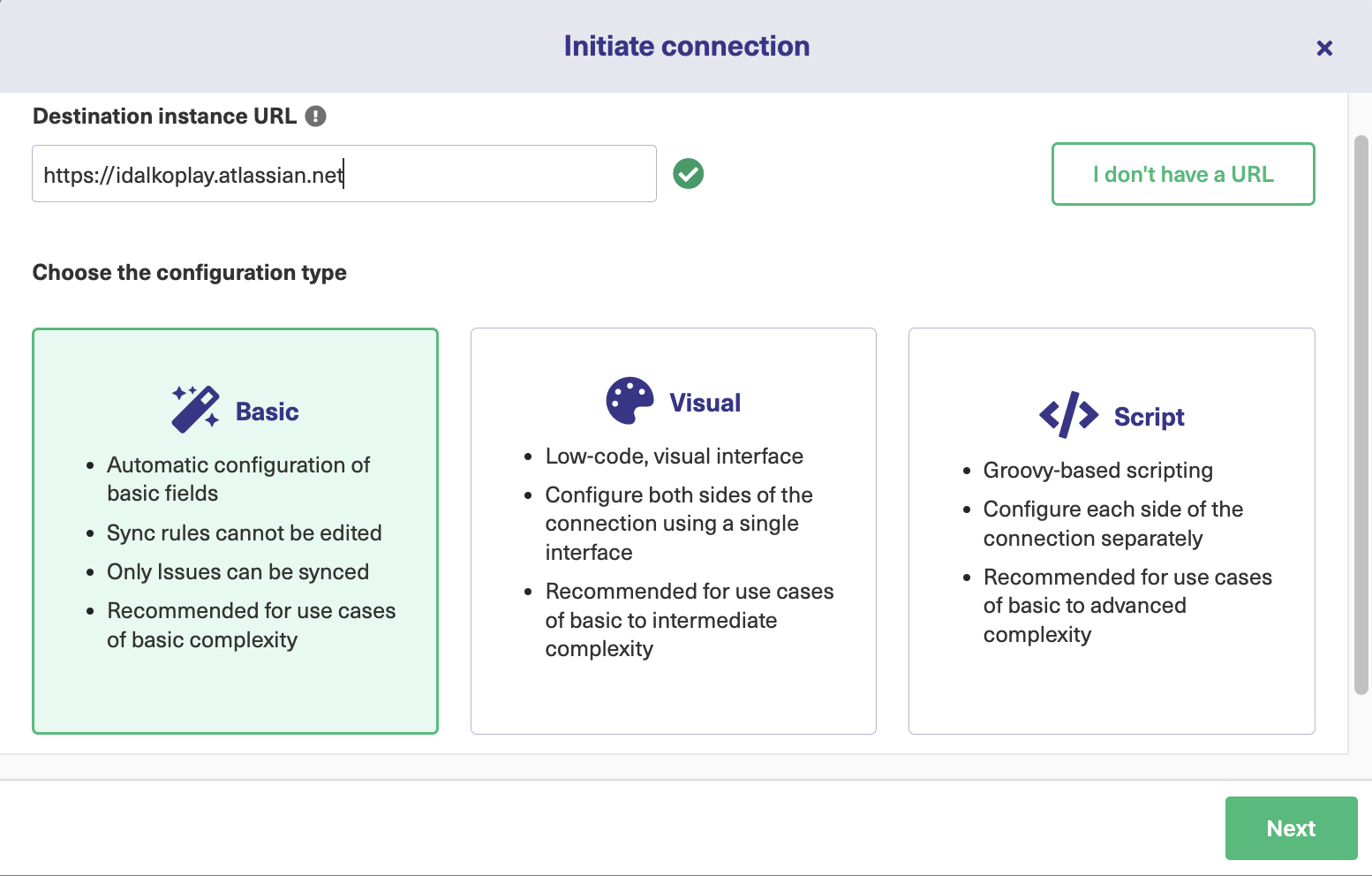Viewport: 1372px width, 876px height.
Task: Close the Initiate connection dialog
Action: pyautogui.click(x=1324, y=49)
